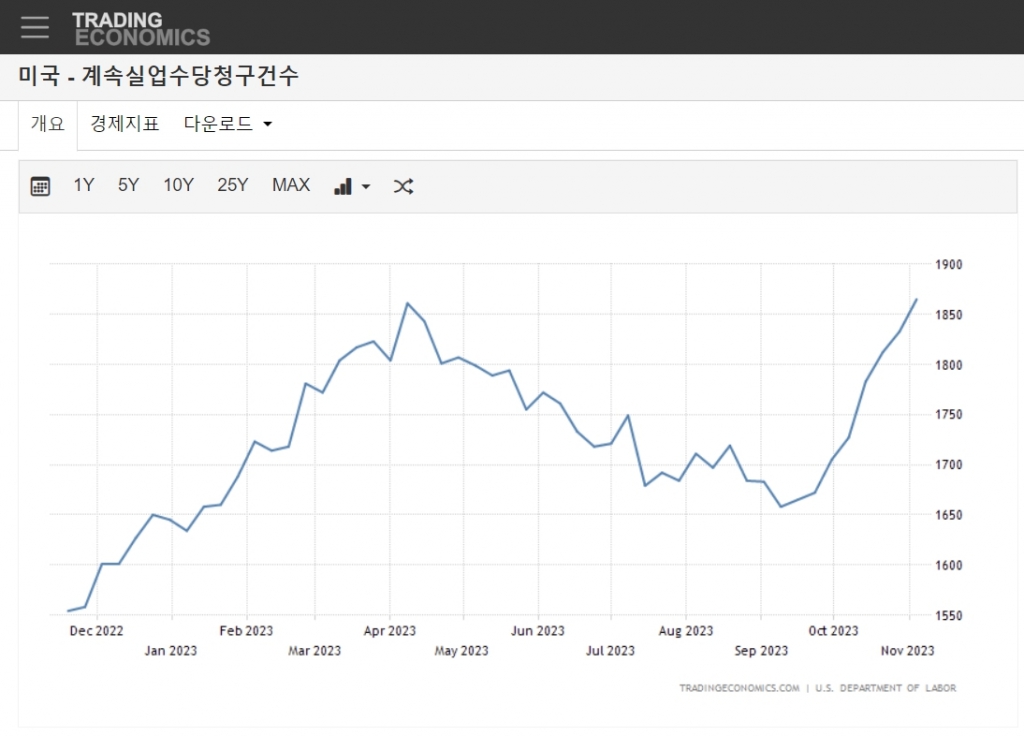
Task: Choose the 10Y time range
Action: tap(178, 185)
